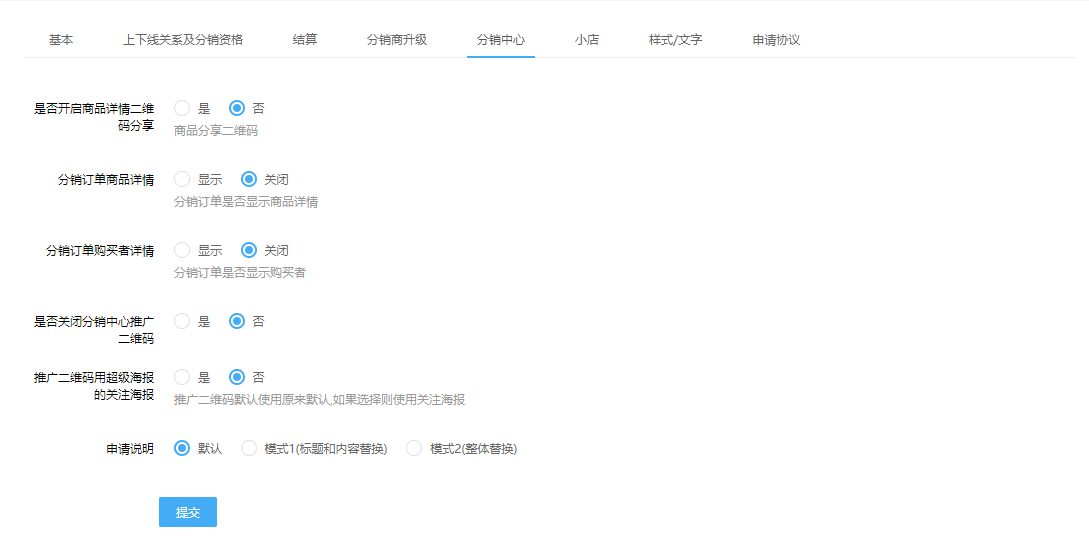Select the 分销中心 tab
1089x556 pixels.
point(501,40)
